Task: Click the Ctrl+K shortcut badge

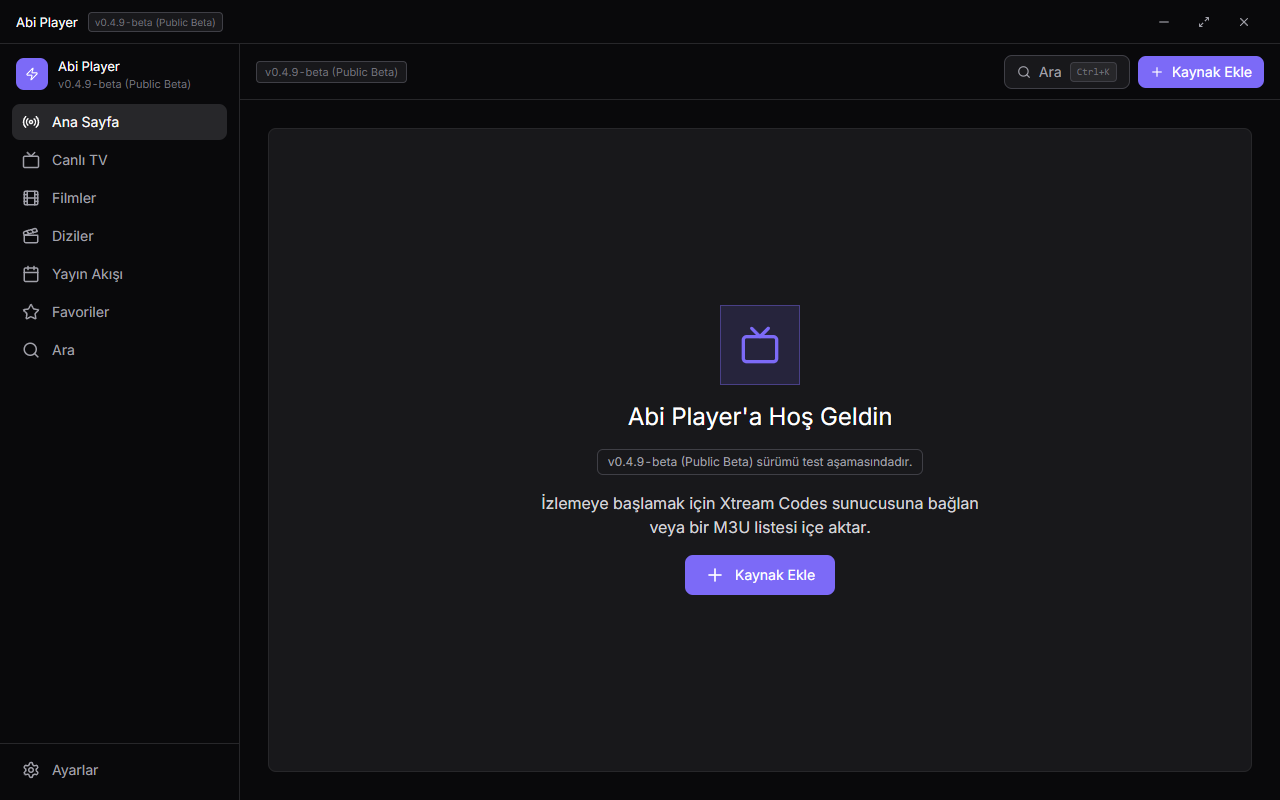Action: (1093, 72)
